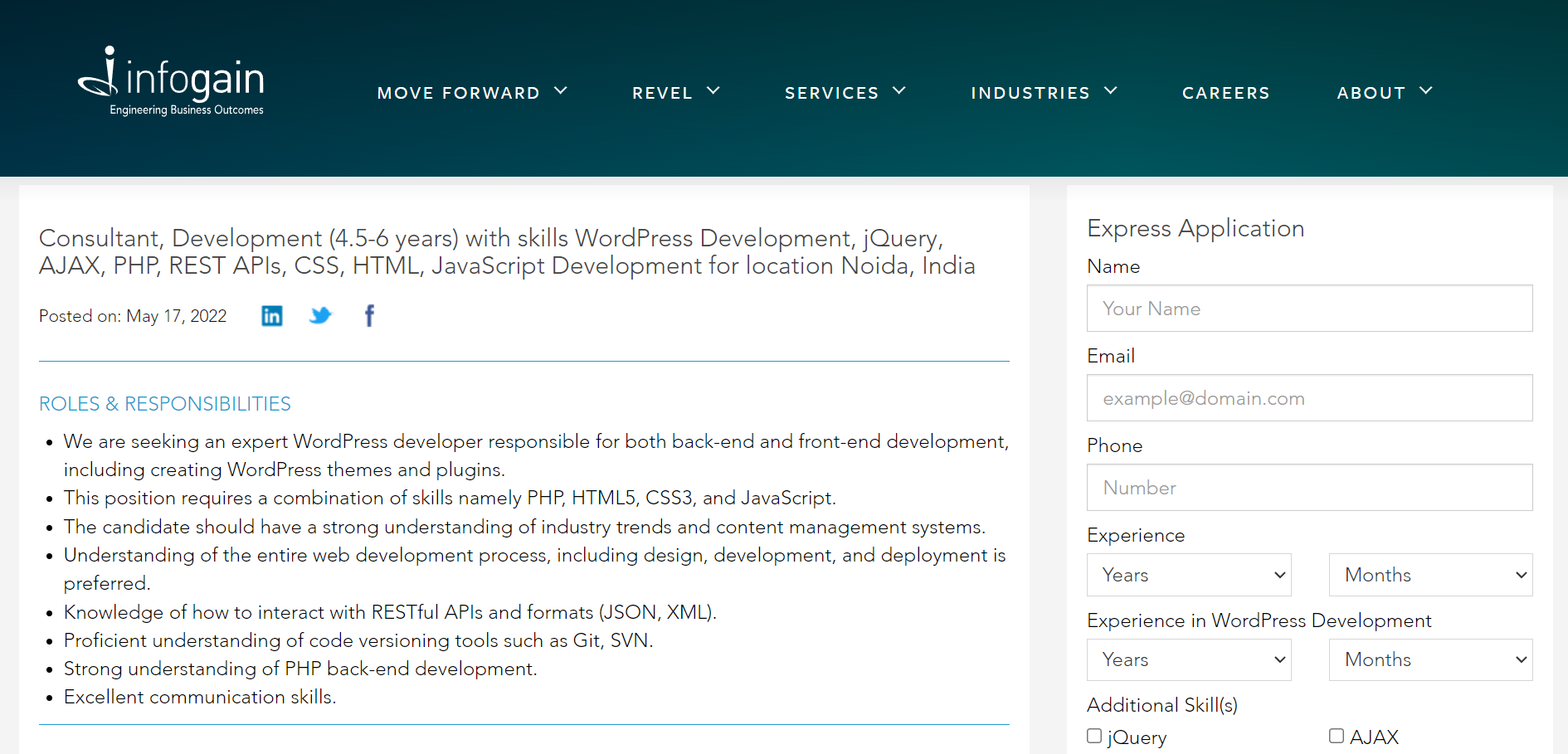Expand the Services menu chevron

click(x=899, y=91)
